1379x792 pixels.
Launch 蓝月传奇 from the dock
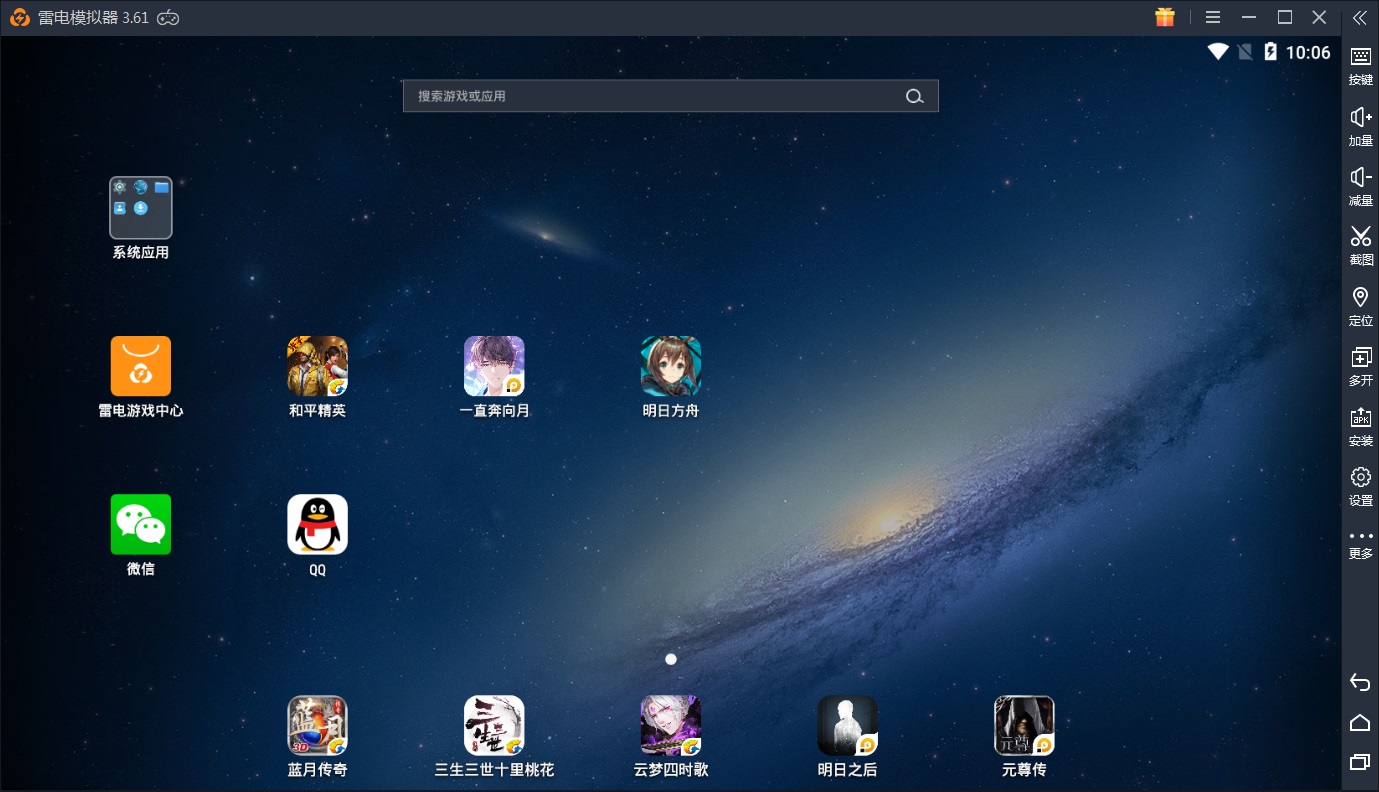pyautogui.click(x=317, y=726)
